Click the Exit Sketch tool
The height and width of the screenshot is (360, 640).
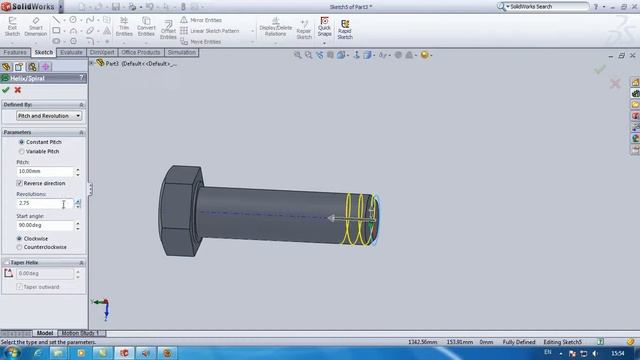click(12, 27)
